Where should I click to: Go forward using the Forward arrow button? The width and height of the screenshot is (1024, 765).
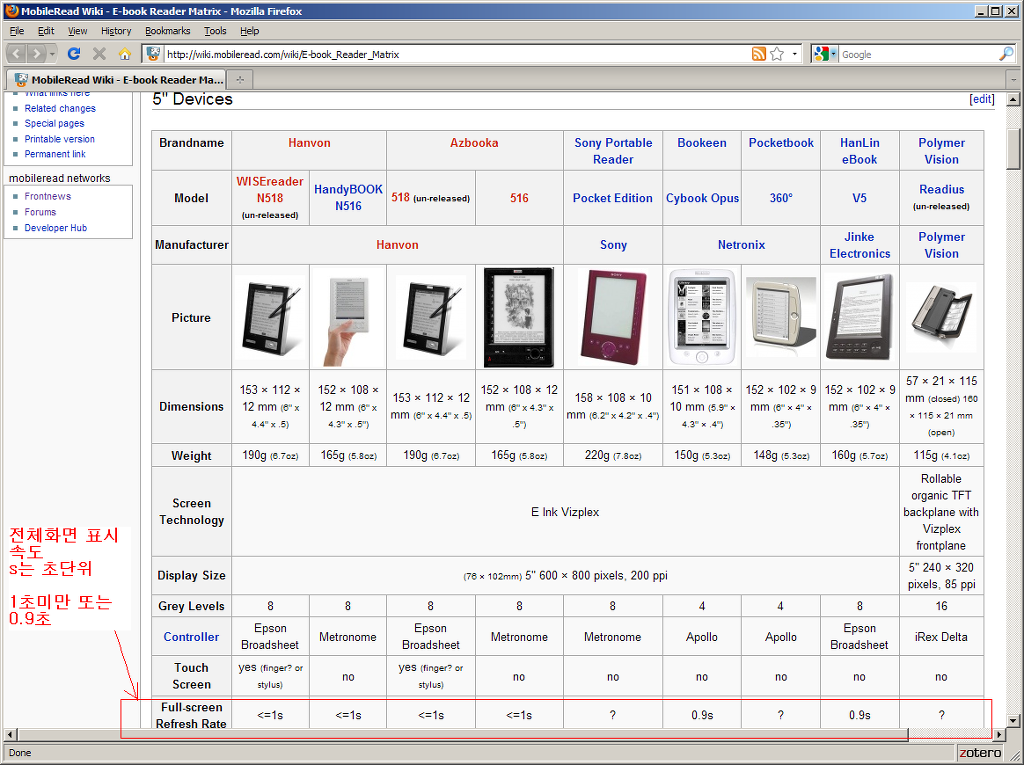pos(37,54)
